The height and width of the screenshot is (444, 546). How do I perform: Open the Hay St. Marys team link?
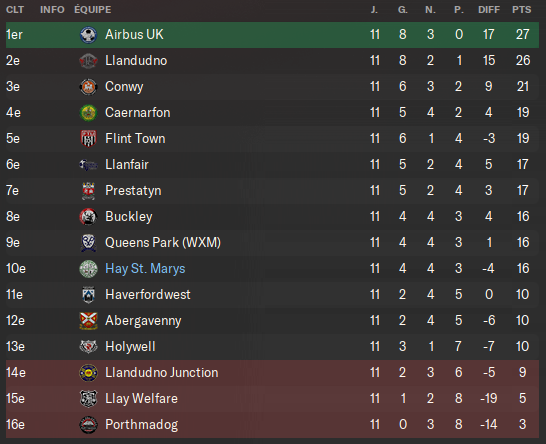[x=145, y=269]
